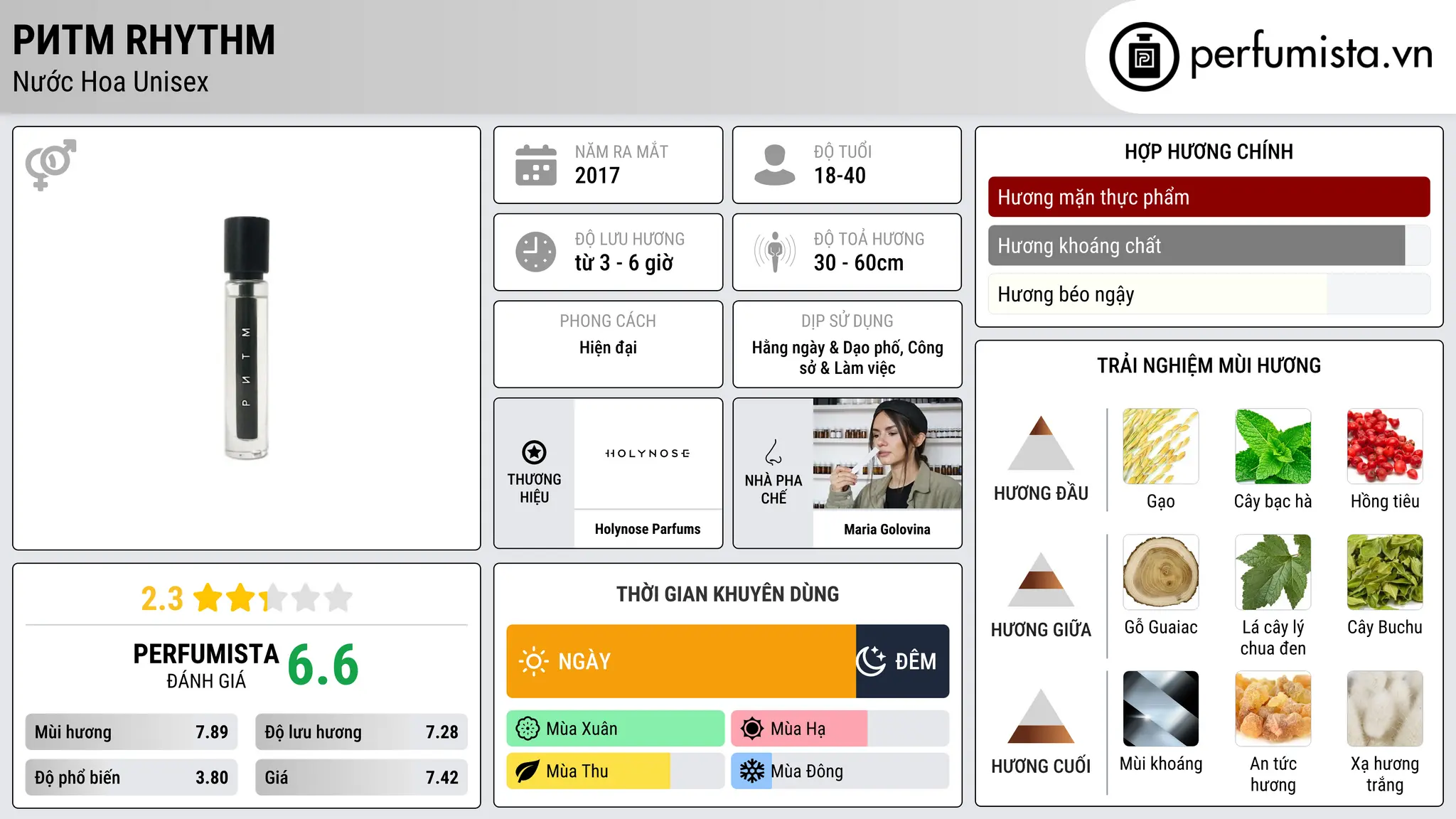Image resolution: width=1456 pixels, height=819 pixels.
Task: Click the Nước Hoa Unisex subtitle
Action: pos(111,82)
